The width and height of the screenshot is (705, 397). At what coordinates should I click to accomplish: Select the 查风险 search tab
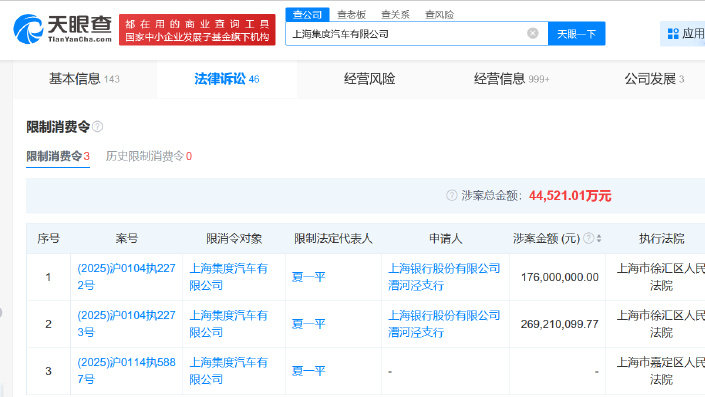(x=439, y=14)
